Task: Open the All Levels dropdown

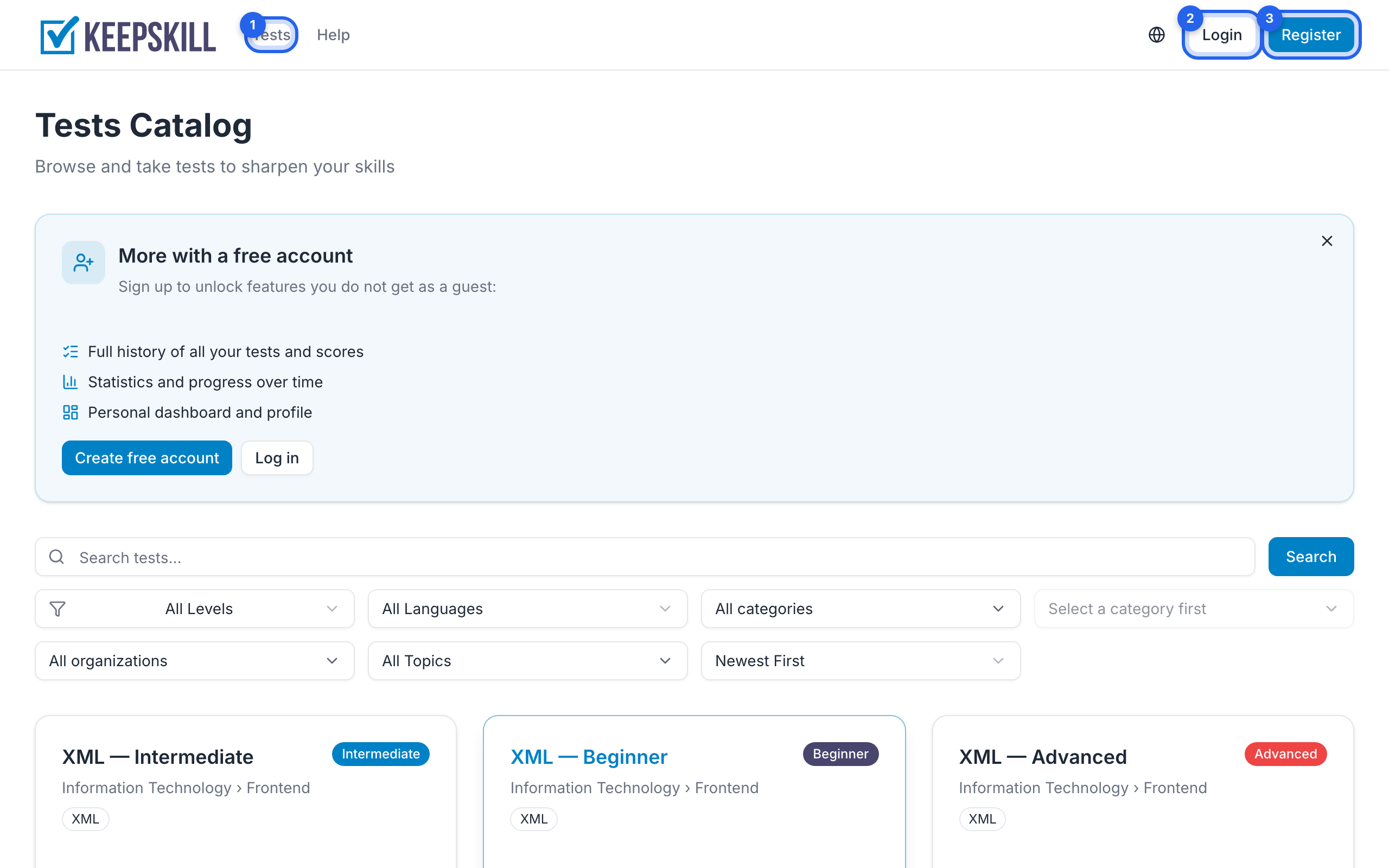Action: [195, 609]
